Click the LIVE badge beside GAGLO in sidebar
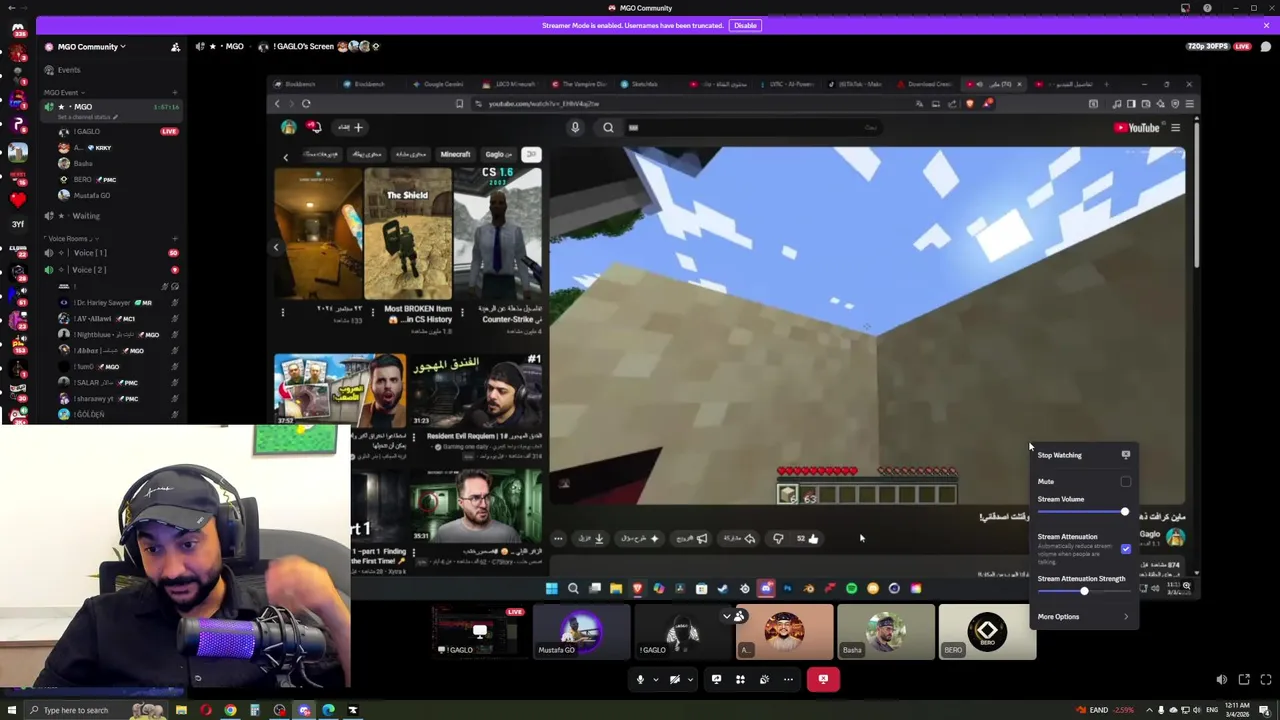 point(169,131)
